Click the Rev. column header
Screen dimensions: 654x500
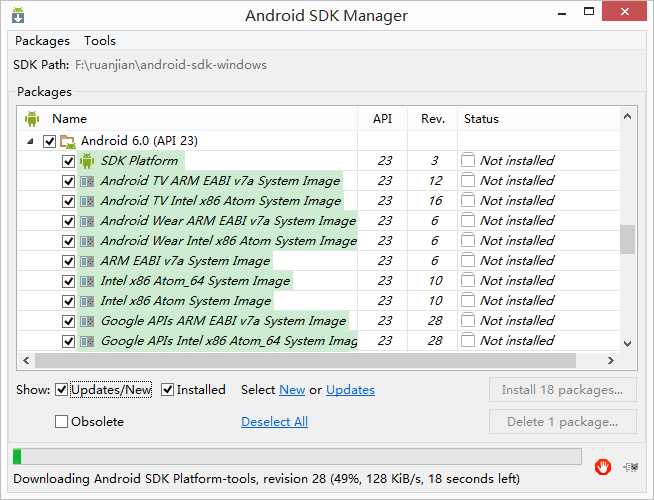433,119
